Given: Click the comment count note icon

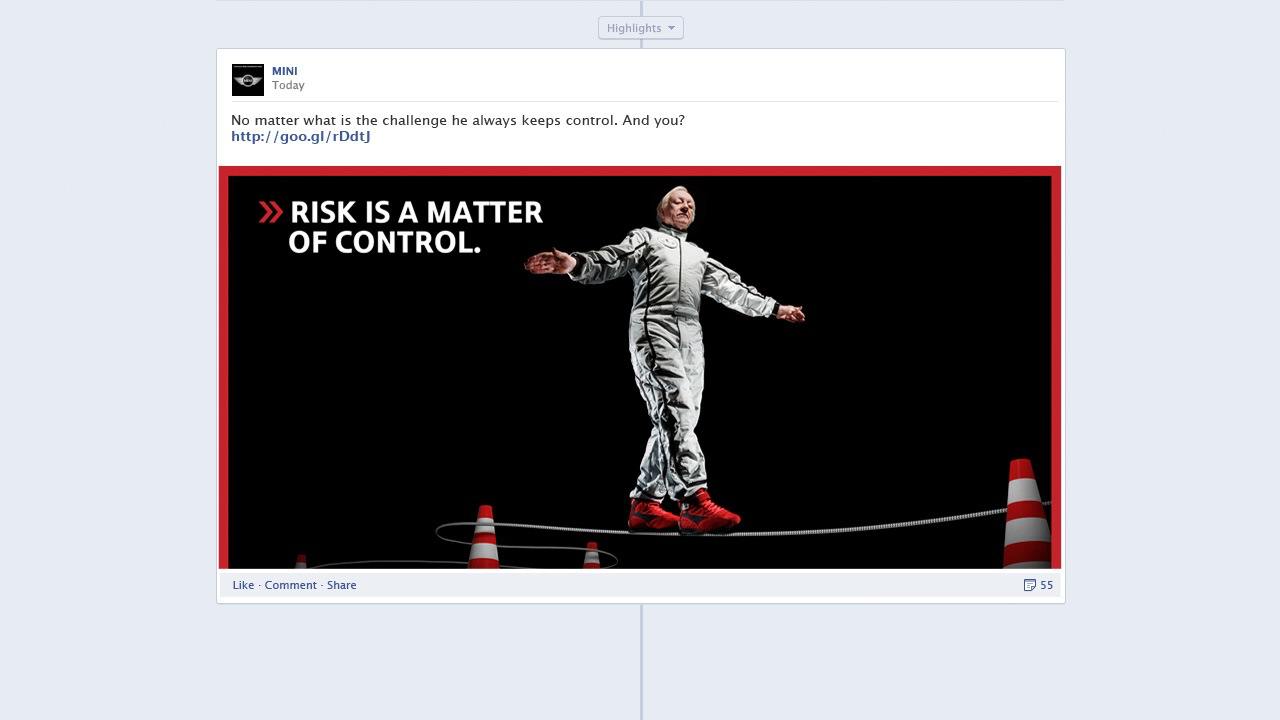Looking at the screenshot, I should tap(1029, 585).
